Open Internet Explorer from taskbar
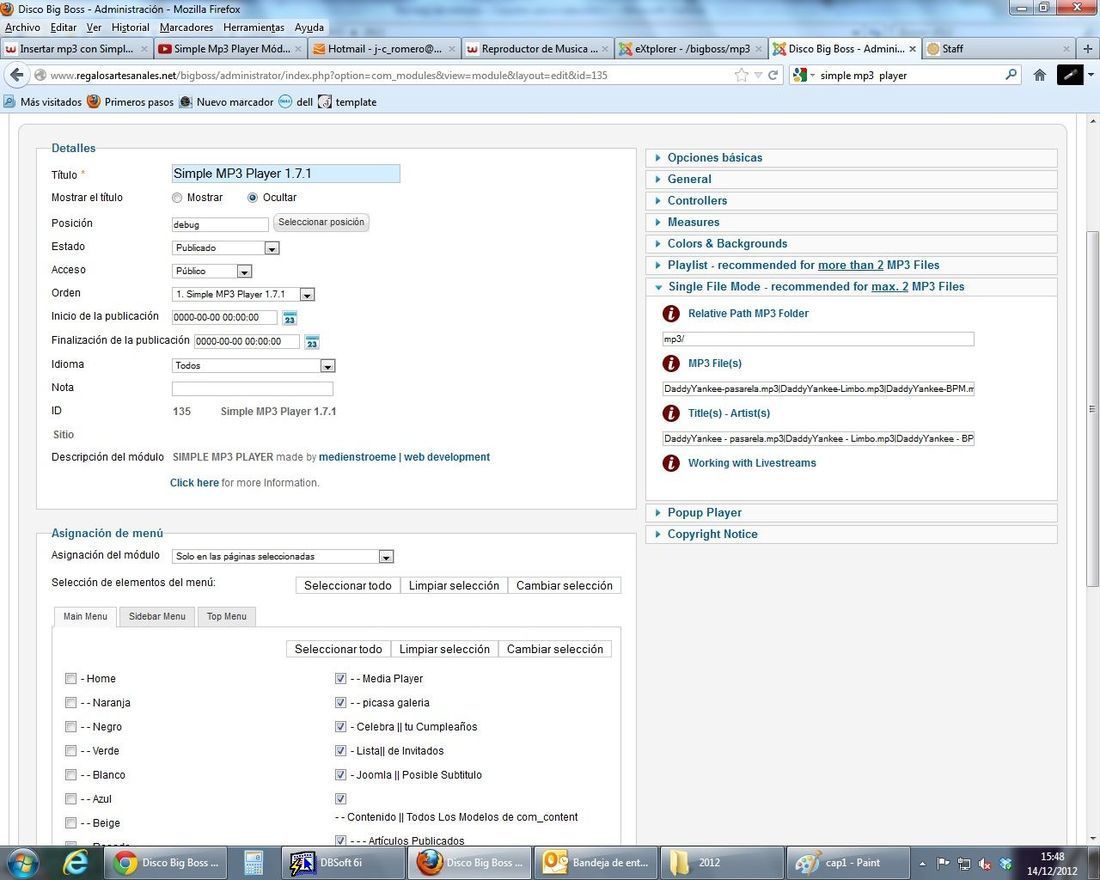Viewport: 1100px width, 880px height. coord(74,863)
